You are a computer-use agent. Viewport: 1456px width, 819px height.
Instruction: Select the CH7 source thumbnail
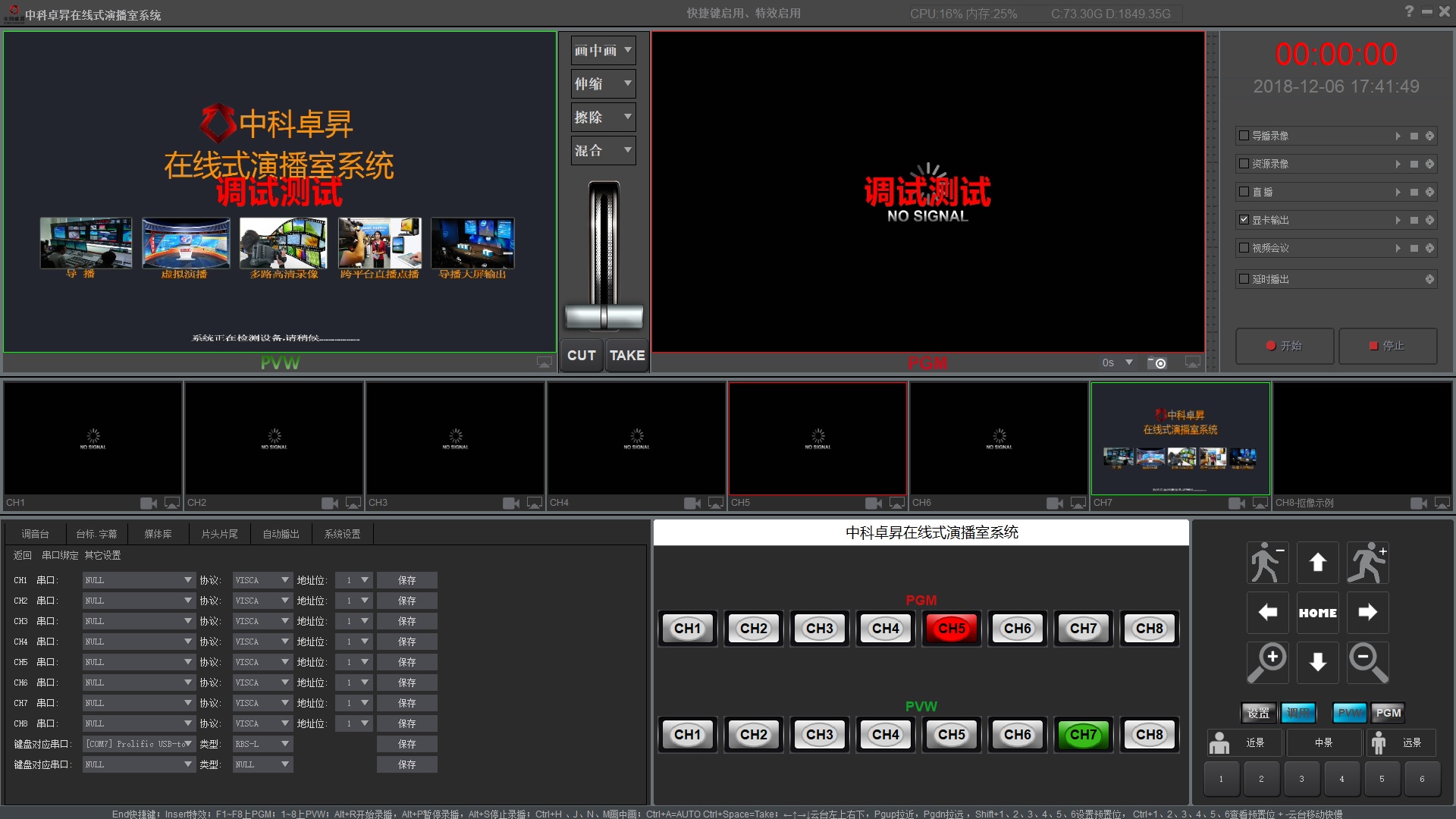click(x=1180, y=438)
